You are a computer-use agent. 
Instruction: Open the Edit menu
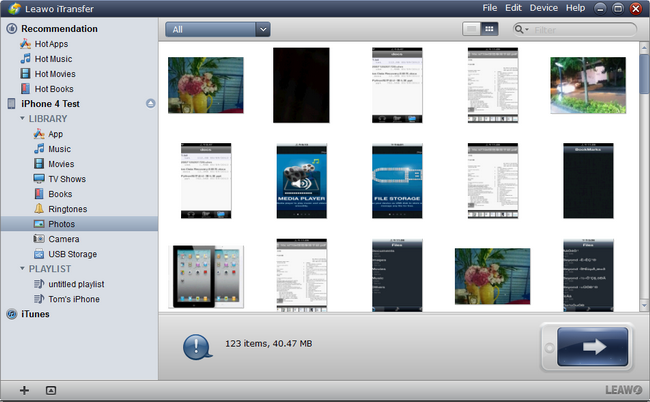[x=513, y=8]
